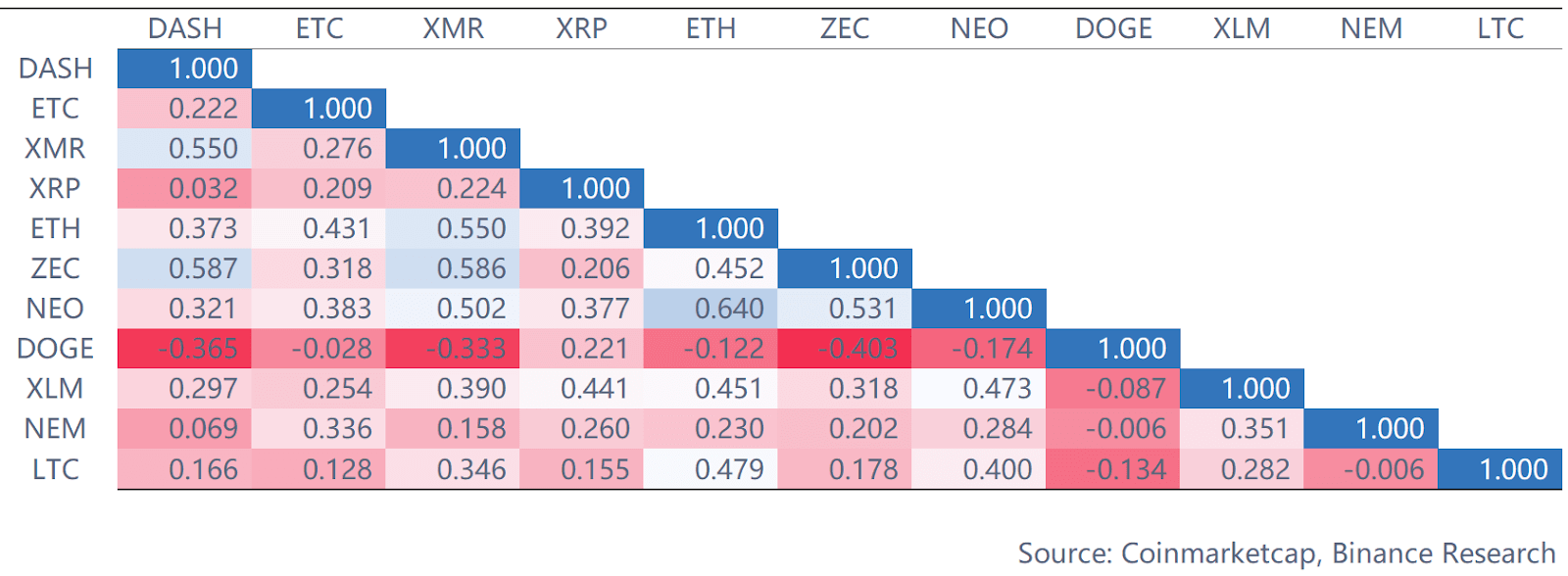Click the 0.640 correlation cell
The width and height of the screenshot is (1568, 576).
click(710, 309)
